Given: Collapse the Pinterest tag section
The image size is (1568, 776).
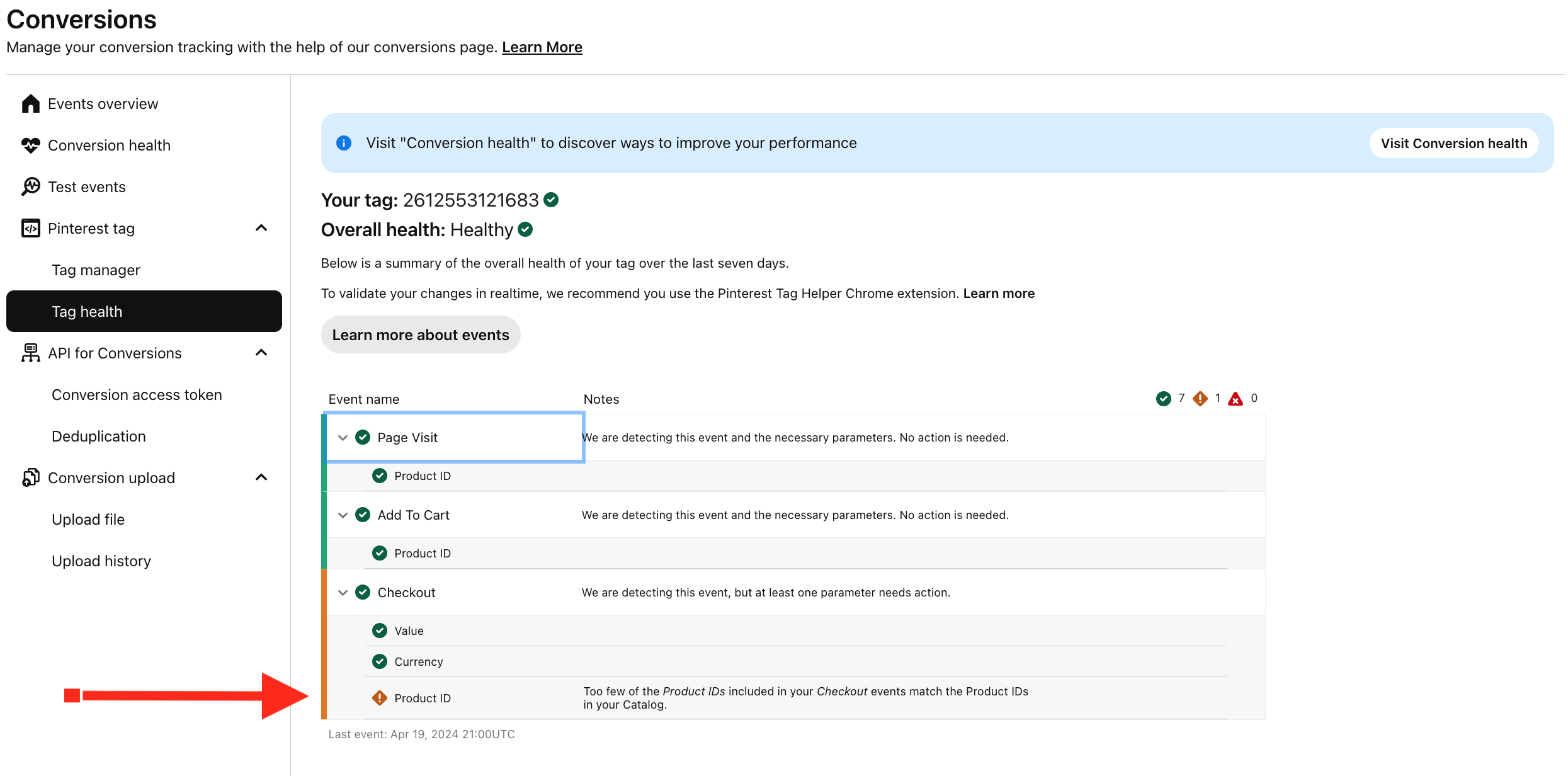Looking at the screenshot, I should click(x=261, y=228).
